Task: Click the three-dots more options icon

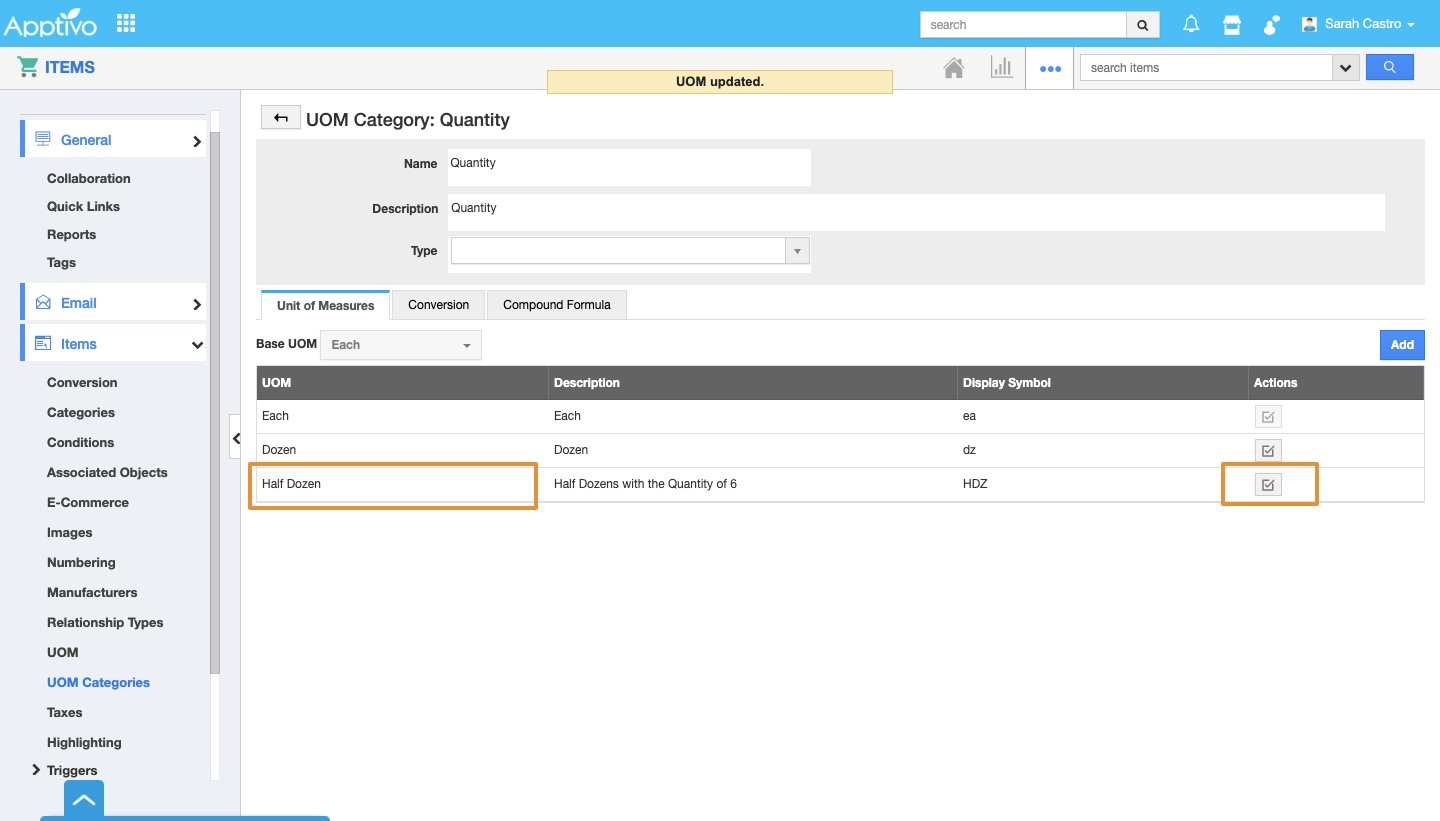Action: click(x=1050, y=69)
